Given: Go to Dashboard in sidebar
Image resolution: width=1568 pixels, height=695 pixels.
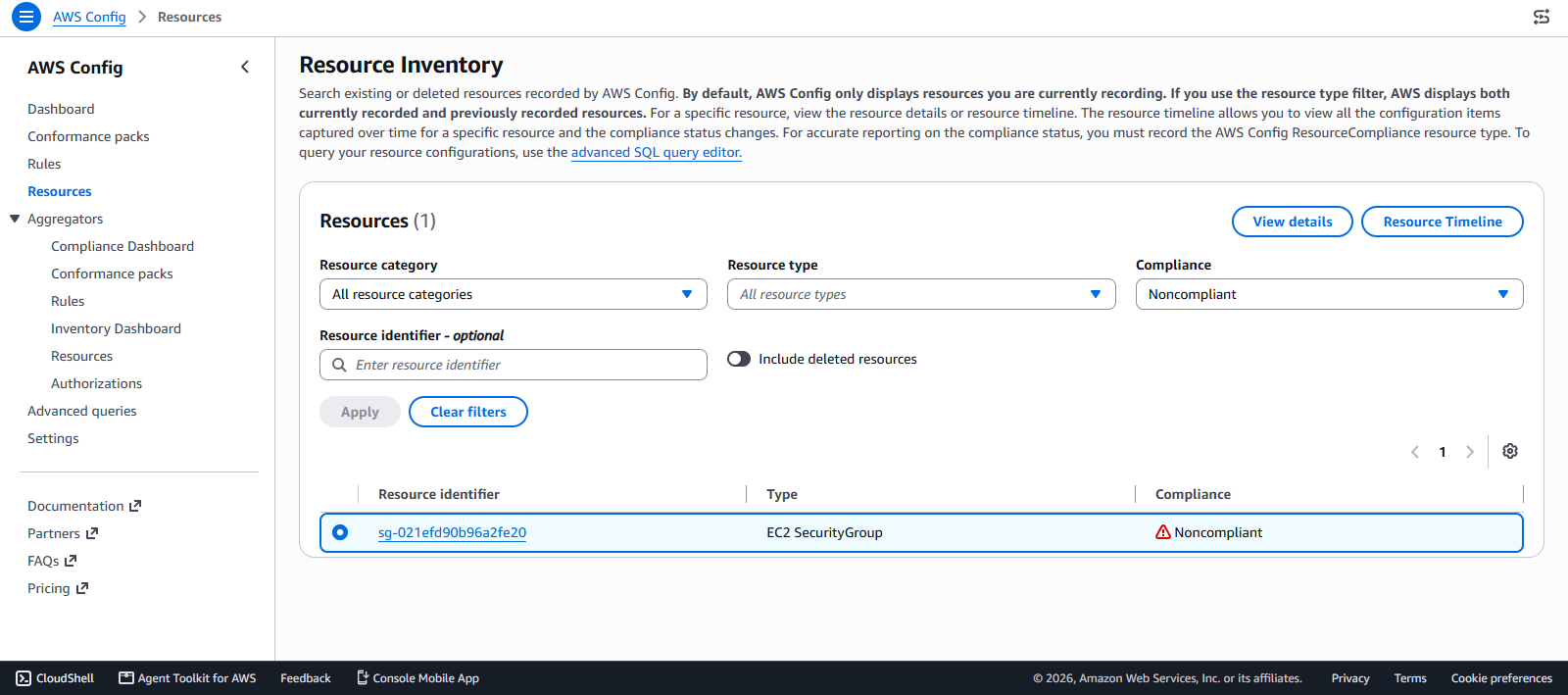Looking at the screenshot, I should [61, 109].
